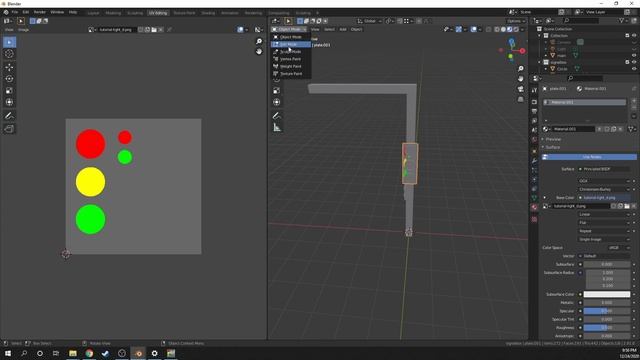The image size is (640, 360).
Task: Choose Edit Mode from mode list
Action: coord(291,44)
